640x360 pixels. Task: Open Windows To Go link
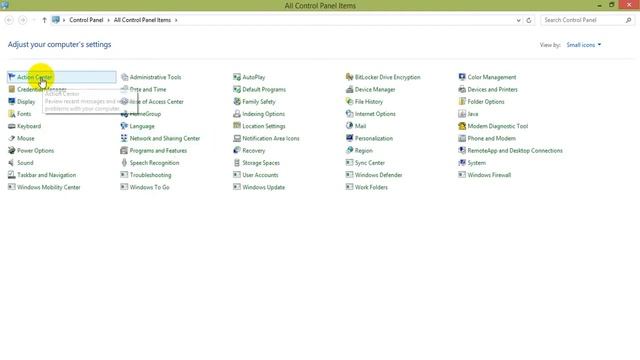149,187
